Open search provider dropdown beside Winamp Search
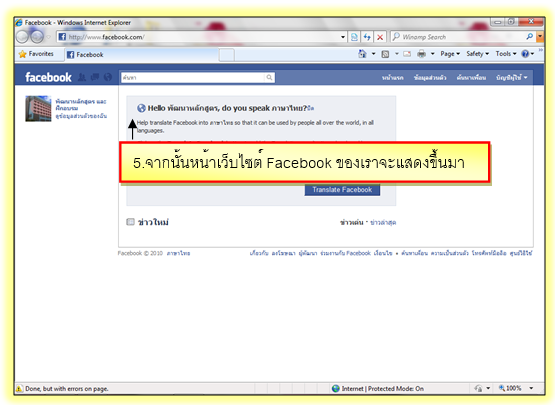This screenshot has height=405, width=555. coord(540,36)
